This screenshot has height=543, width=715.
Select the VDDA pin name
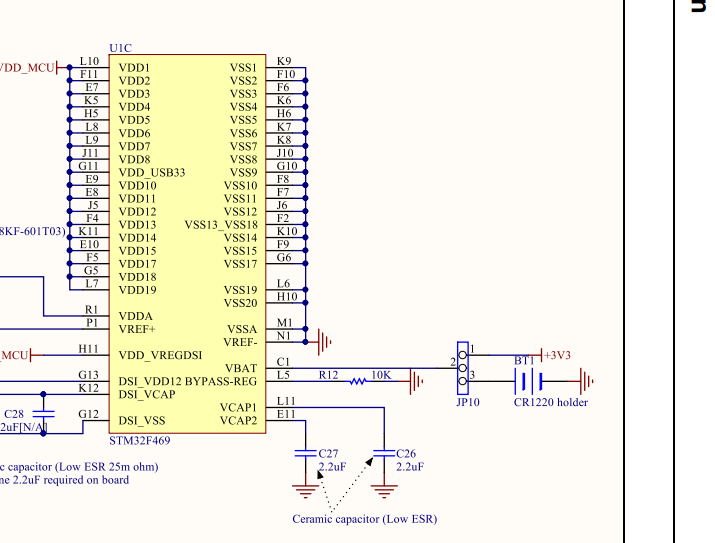135,316
